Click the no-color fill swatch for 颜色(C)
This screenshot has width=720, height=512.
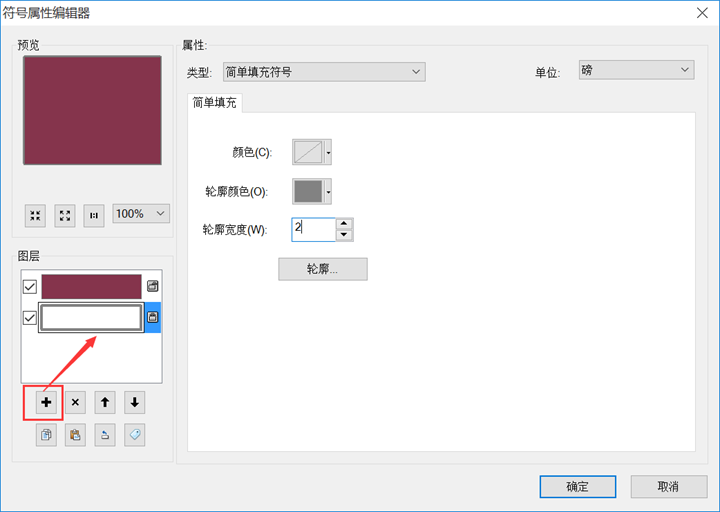pyautogui.click(x=308, y=152)
